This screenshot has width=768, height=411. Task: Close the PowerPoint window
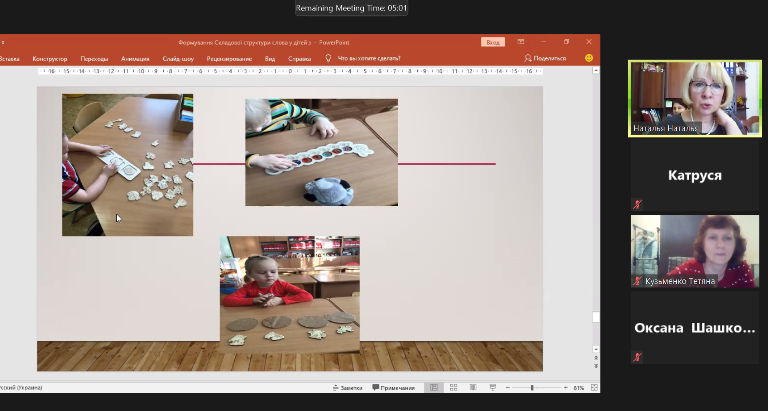(x=589, y=42)
